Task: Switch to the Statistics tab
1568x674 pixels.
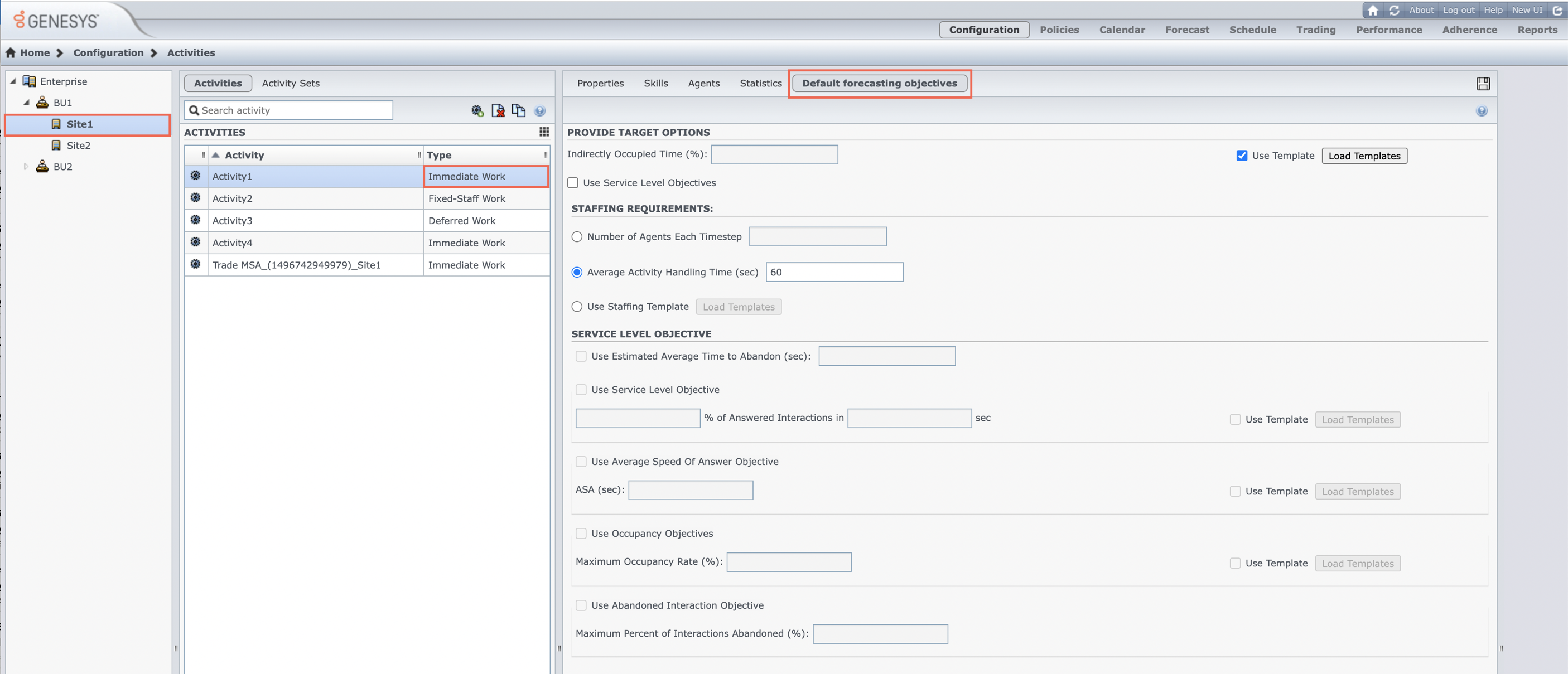Action: point(760,83)
